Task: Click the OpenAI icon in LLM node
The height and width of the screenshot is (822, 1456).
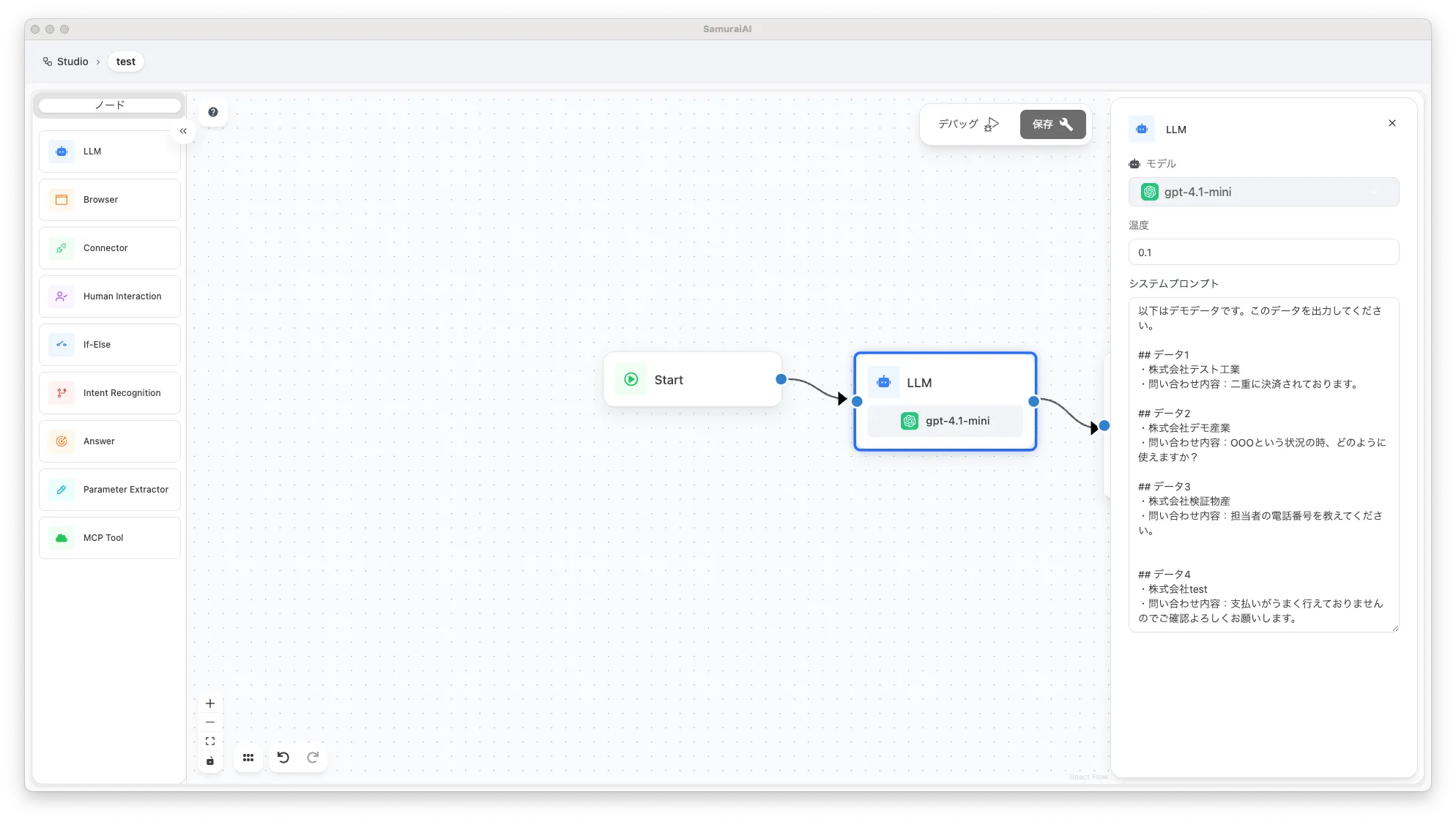Action: [x=910, y=421]
